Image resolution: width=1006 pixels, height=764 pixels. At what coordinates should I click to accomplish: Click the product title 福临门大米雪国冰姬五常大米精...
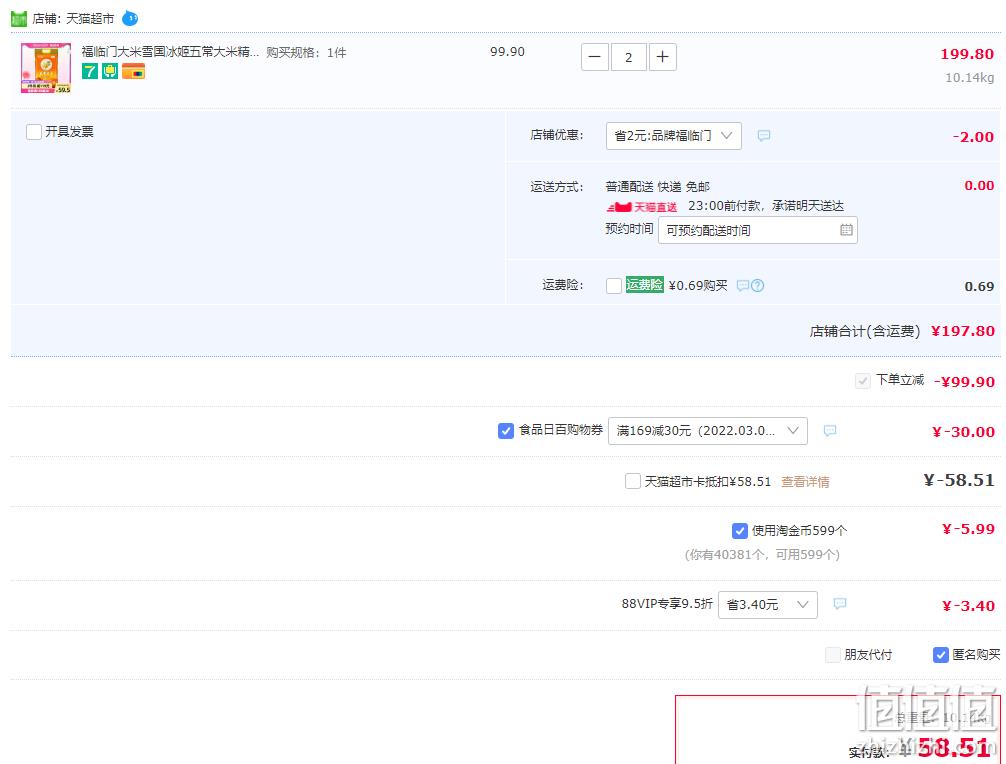pyautogui.click(x=170, y=52)
